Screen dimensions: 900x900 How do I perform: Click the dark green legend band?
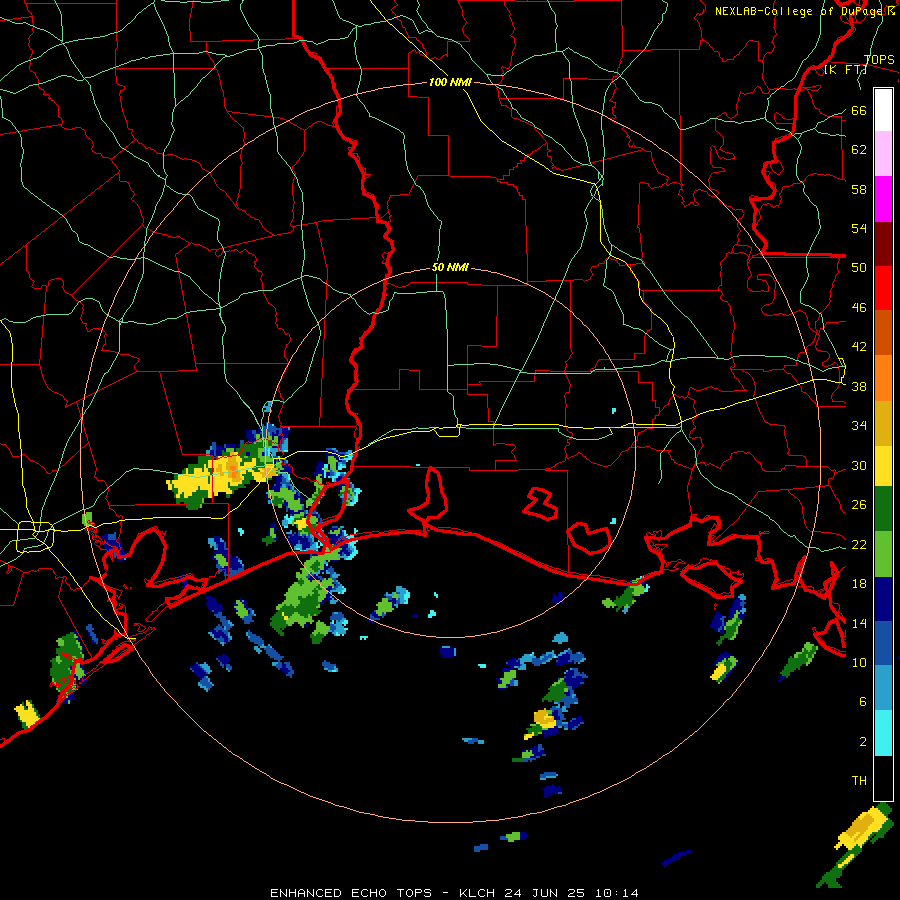pos(883,509)
